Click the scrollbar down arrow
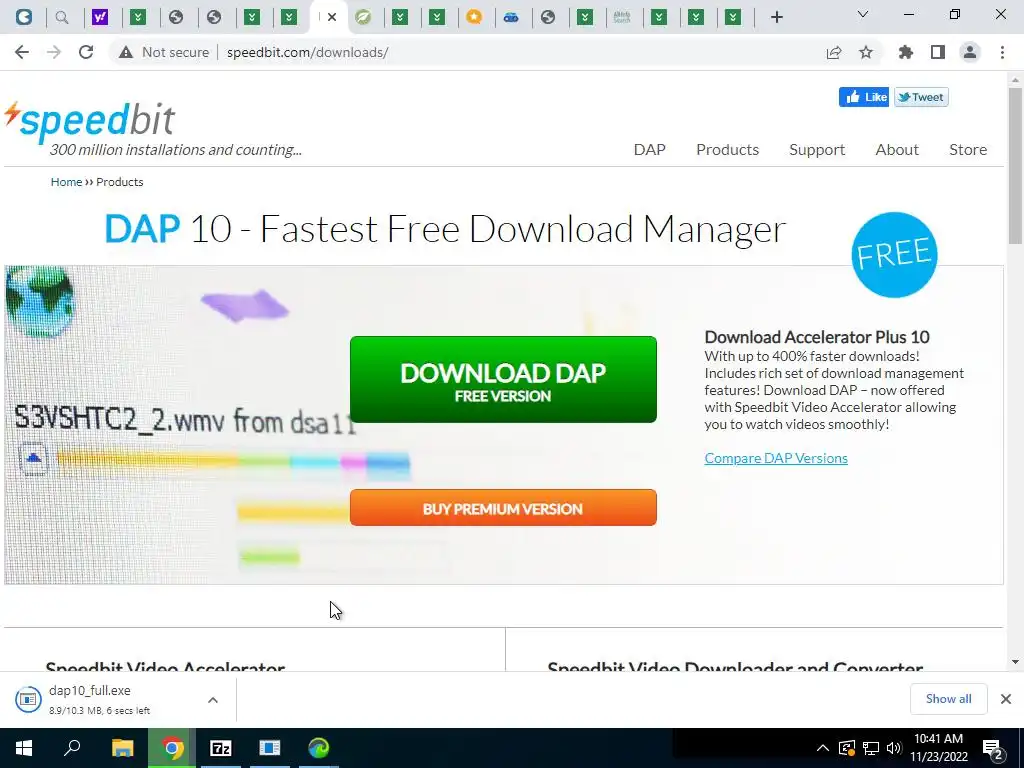Screen dimensions: 1024x768 pos(1015,662)
